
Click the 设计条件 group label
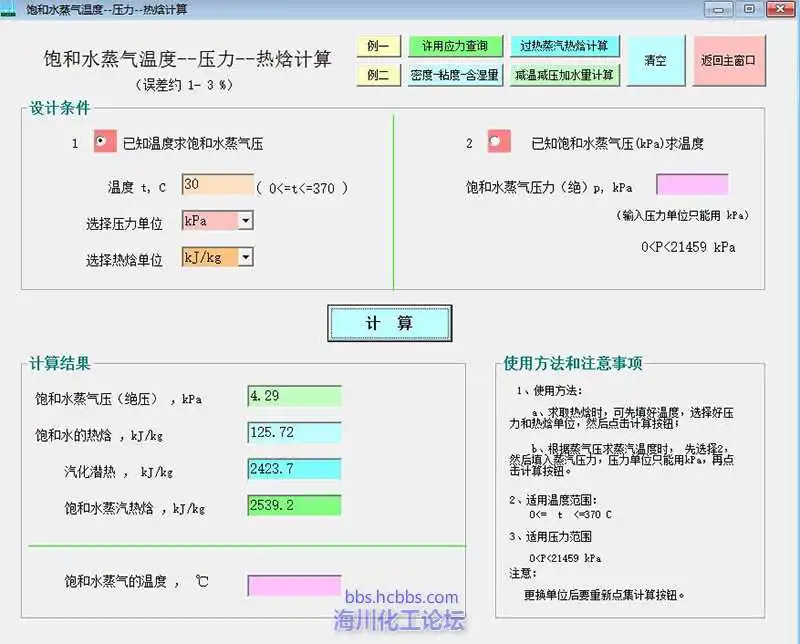coord(60,108)
